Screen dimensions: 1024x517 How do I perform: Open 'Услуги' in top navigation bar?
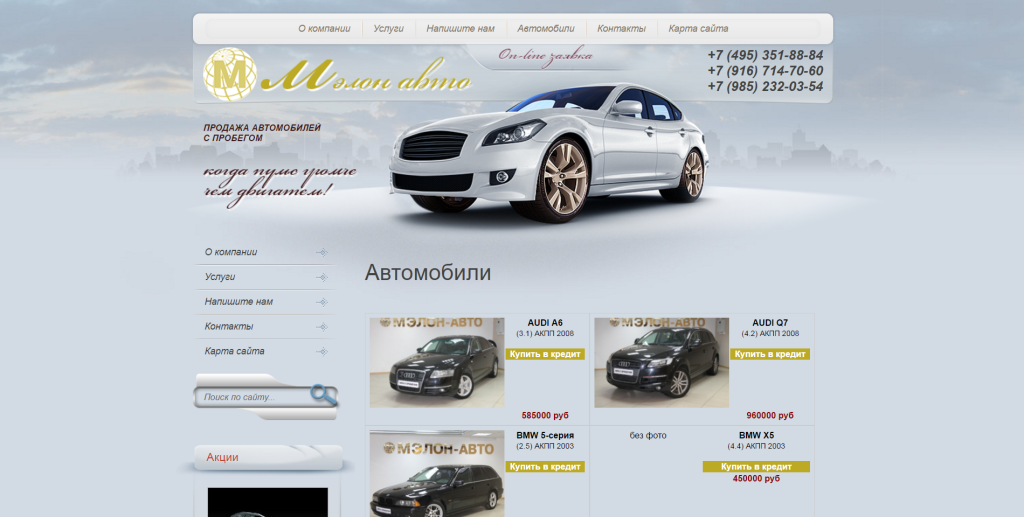click(x=389, y=29)
